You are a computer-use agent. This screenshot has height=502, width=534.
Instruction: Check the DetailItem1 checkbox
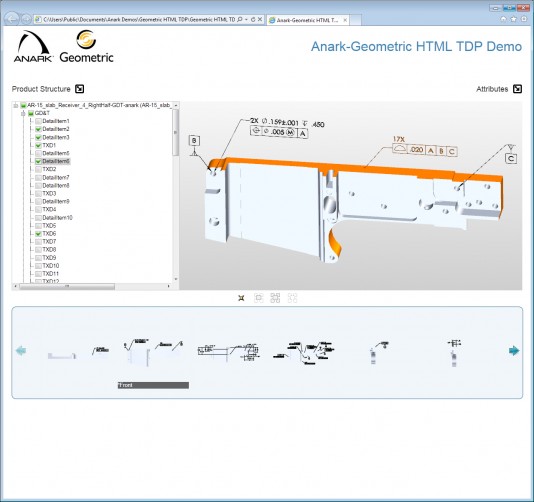[x=38, y=121]
